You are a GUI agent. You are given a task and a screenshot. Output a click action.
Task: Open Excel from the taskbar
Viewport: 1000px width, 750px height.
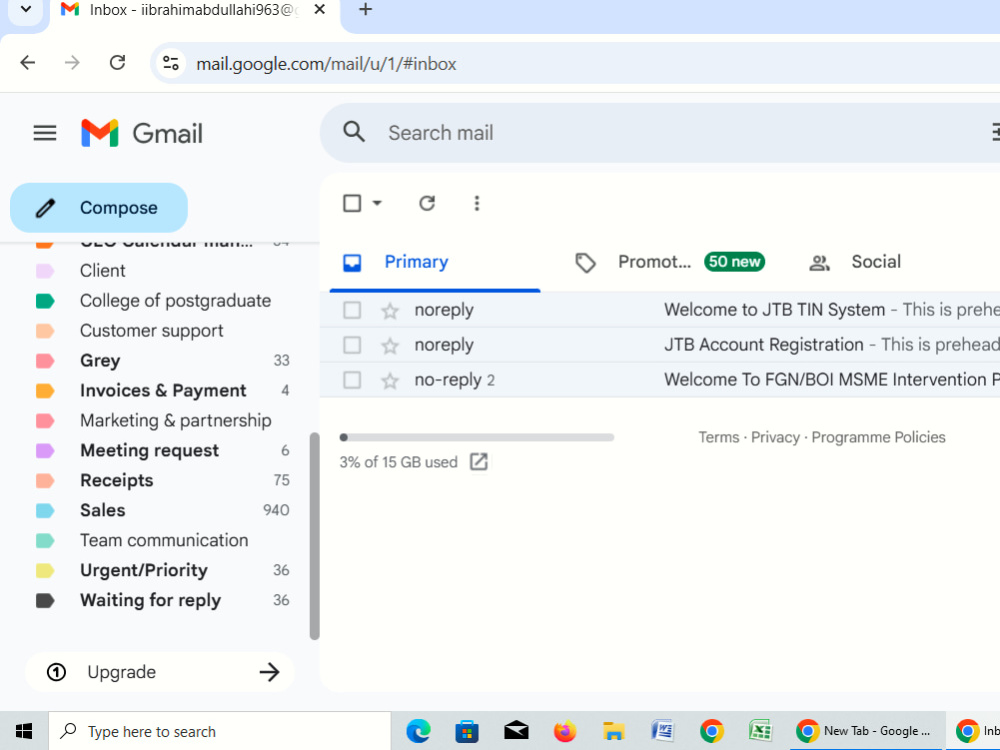pyautogui.click(x=760, y=731)
